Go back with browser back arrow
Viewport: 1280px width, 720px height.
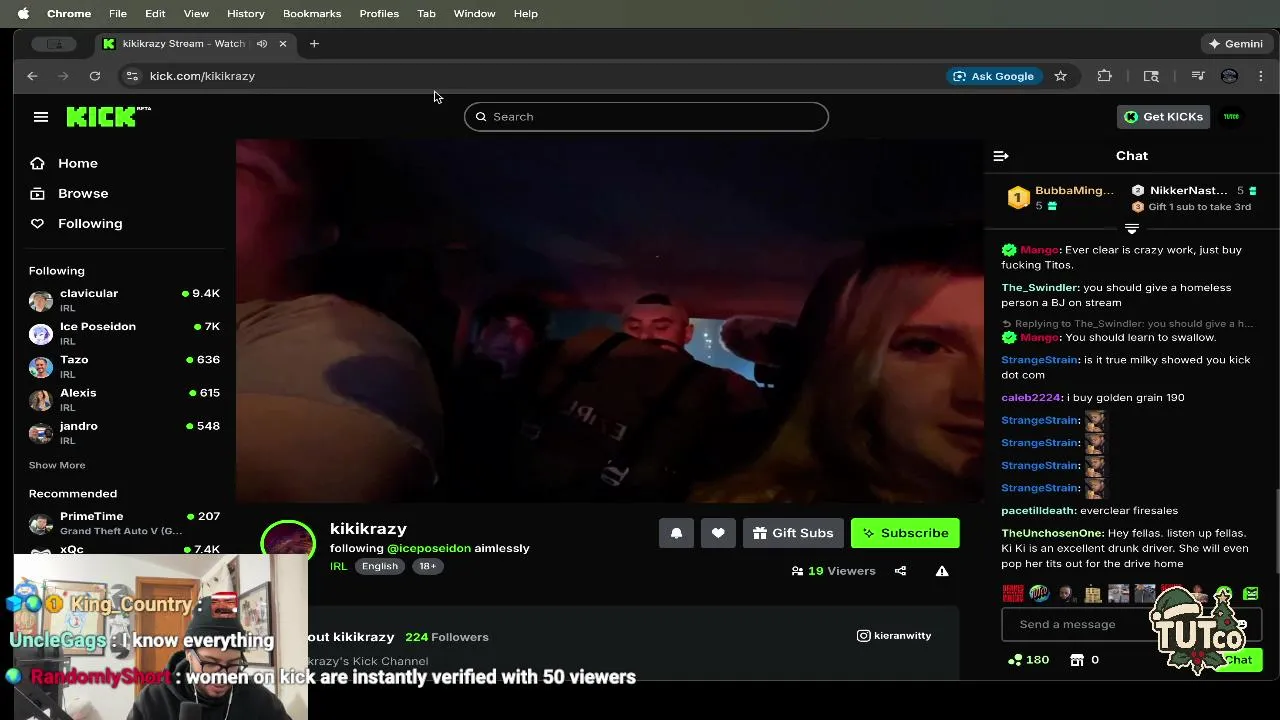(32, 76)
